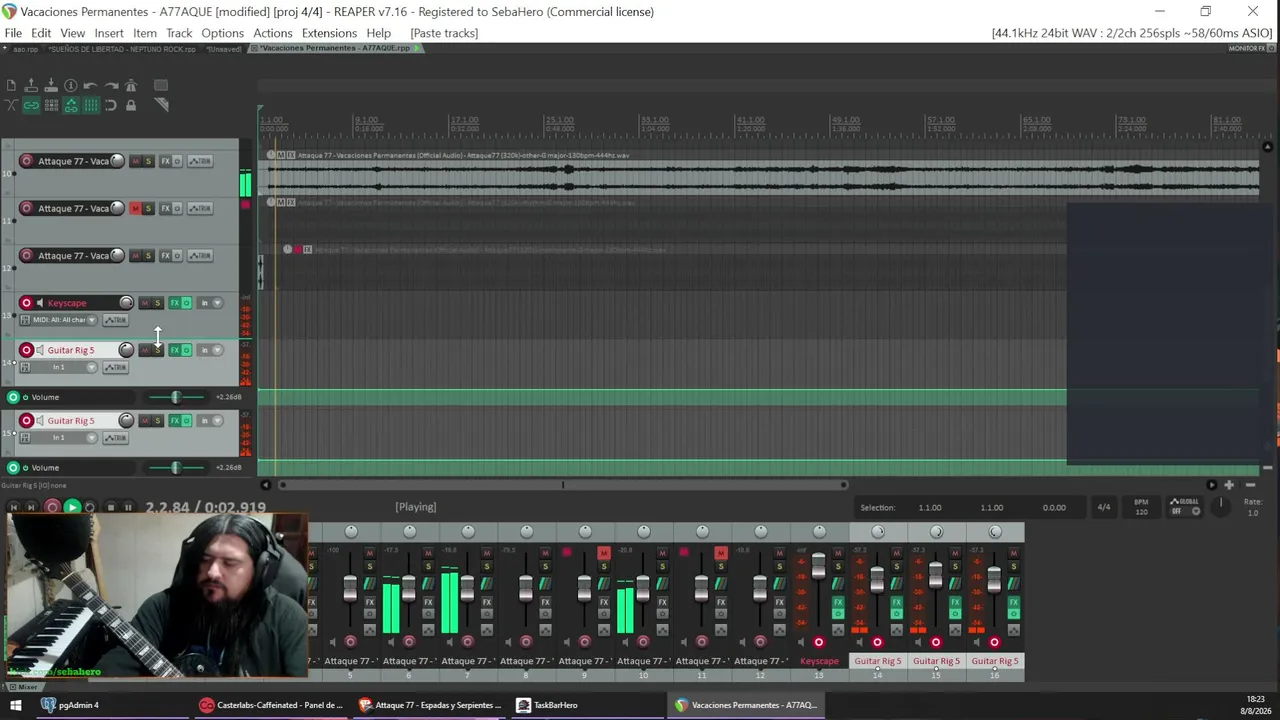The height and width of the screenshot is (720, 1280).
Task: Toggle ripple editing toolbar icon
Action: tap(51, 105)
